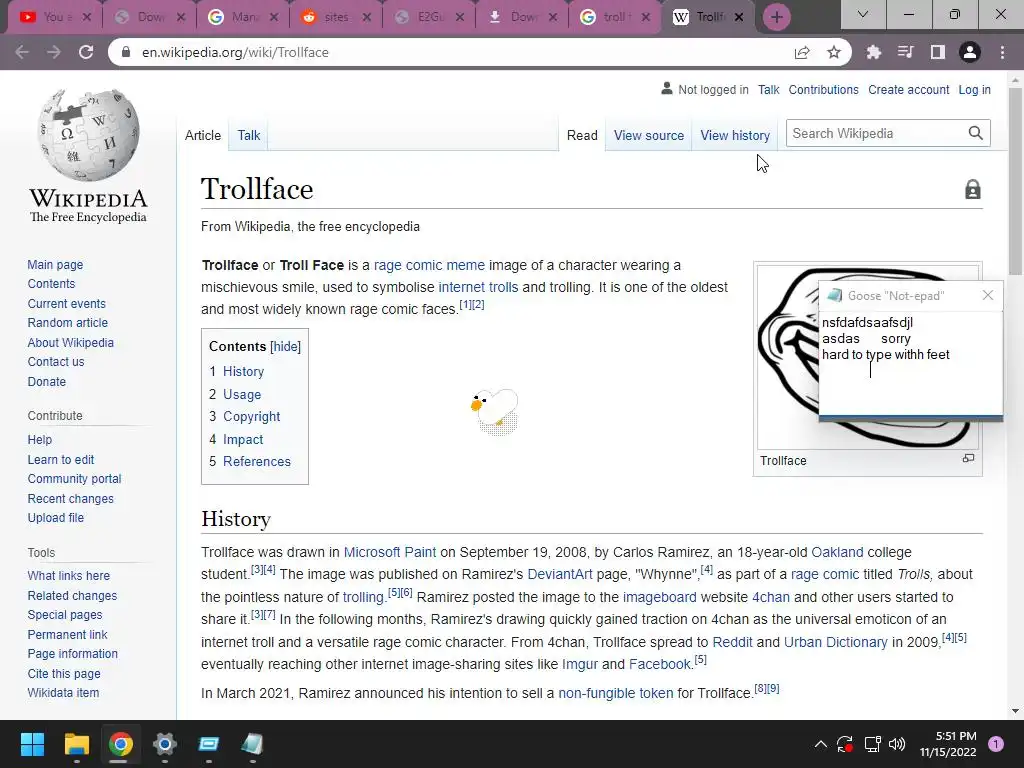This screenshot has height=768, width=1024.
Task: Click the scrollbar down arrow
Action: pyautogui.click(x=1015, y=711)
